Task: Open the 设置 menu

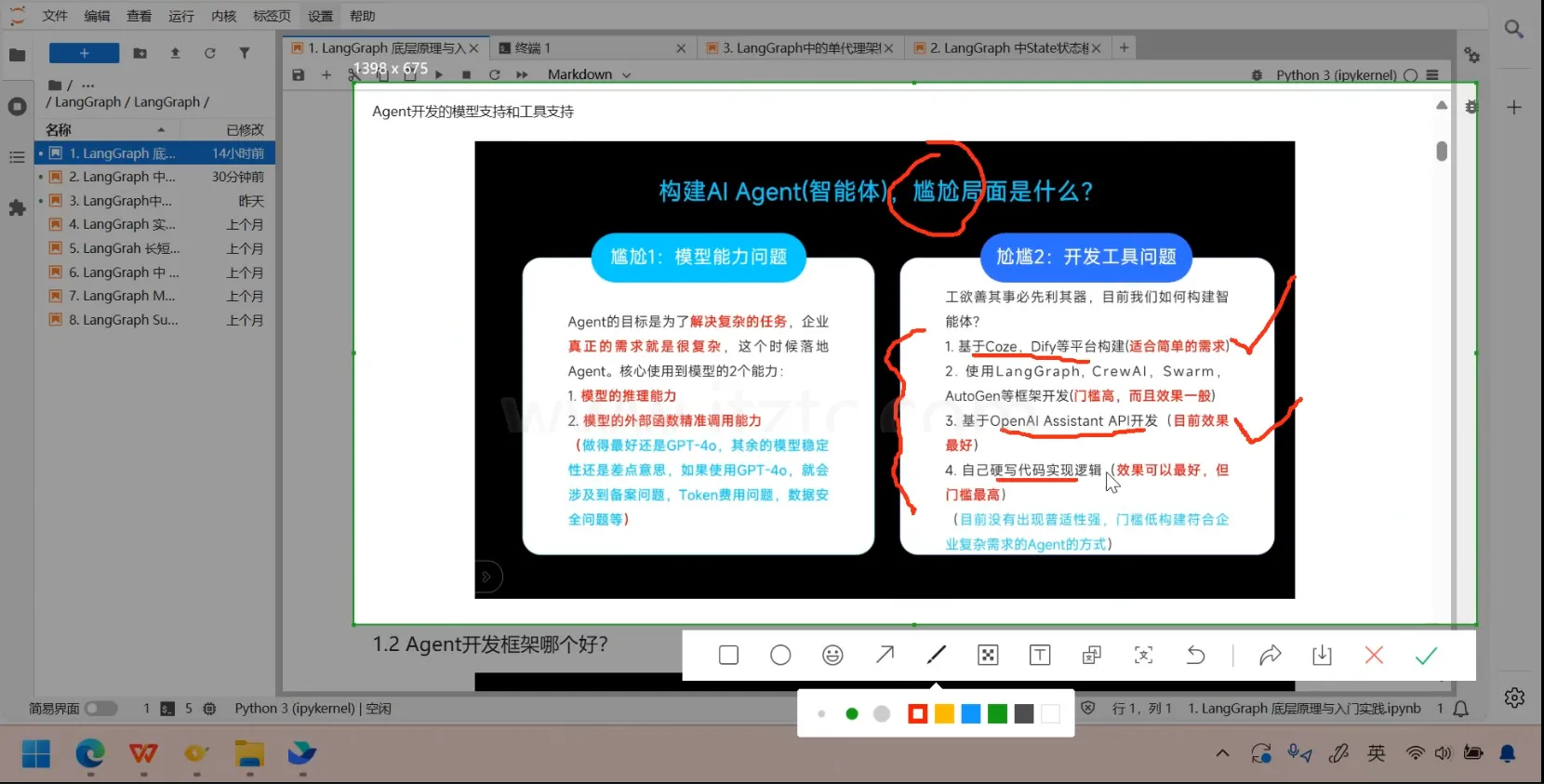Action: pyautogui.click(x=320, y=16)
